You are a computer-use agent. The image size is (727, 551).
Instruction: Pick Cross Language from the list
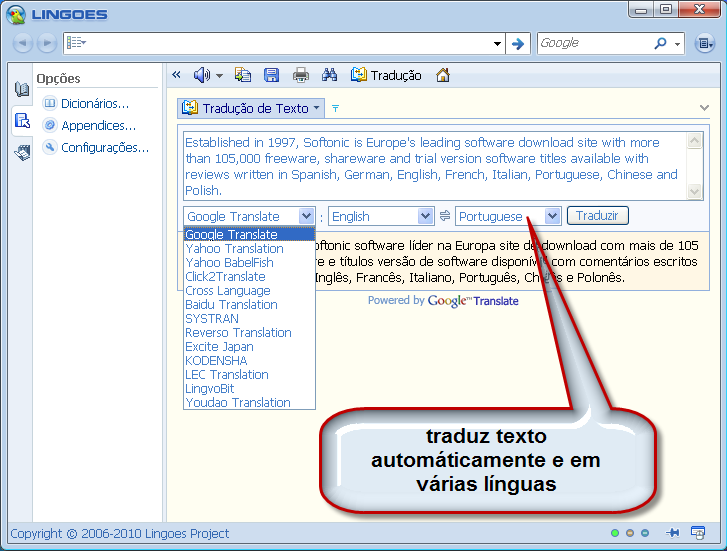tap(249, 290)
